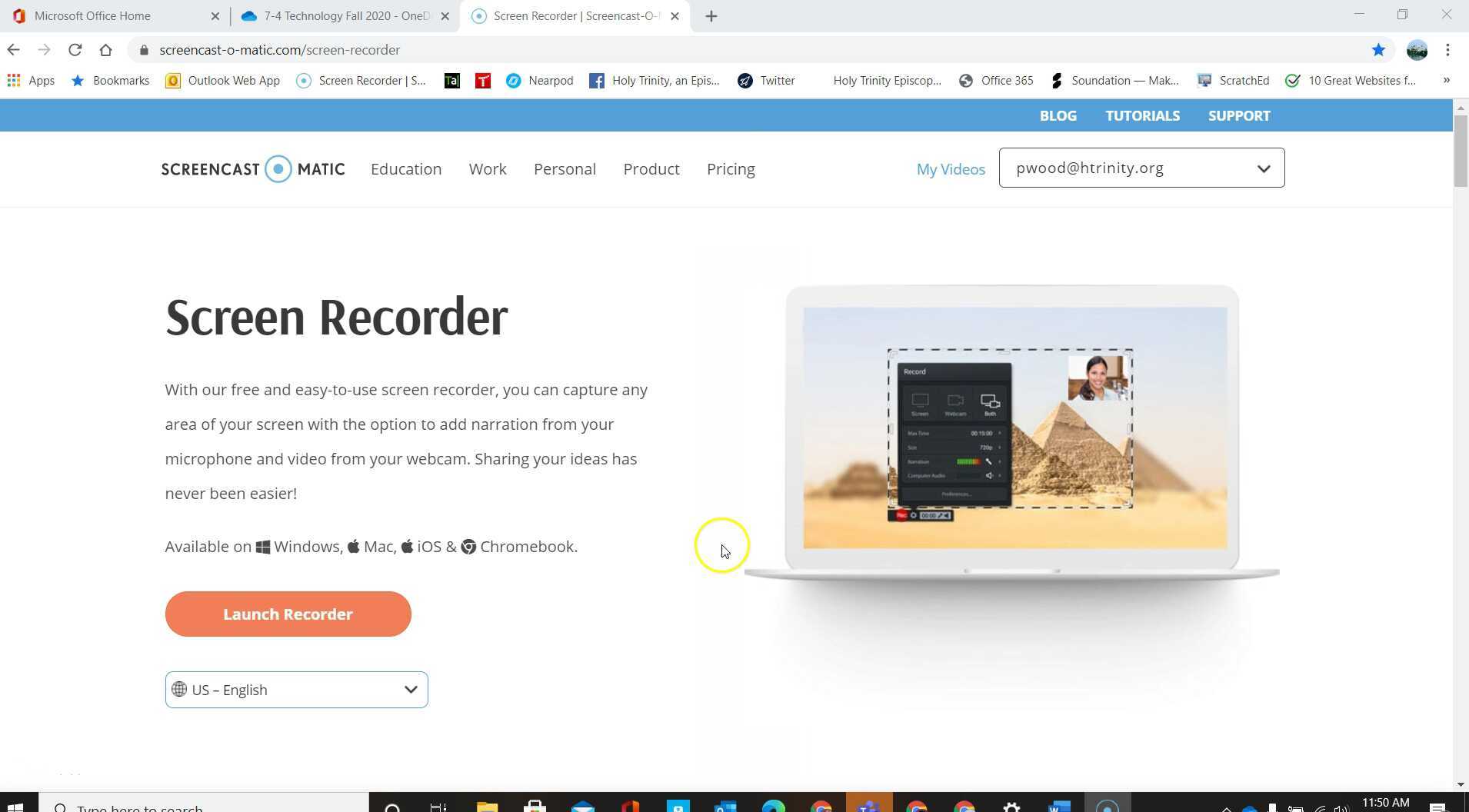The width and height of the screenshot is (1469, 812).
Task: Expand the overflow bookmarks chevron
Action: pos(1446,80)
